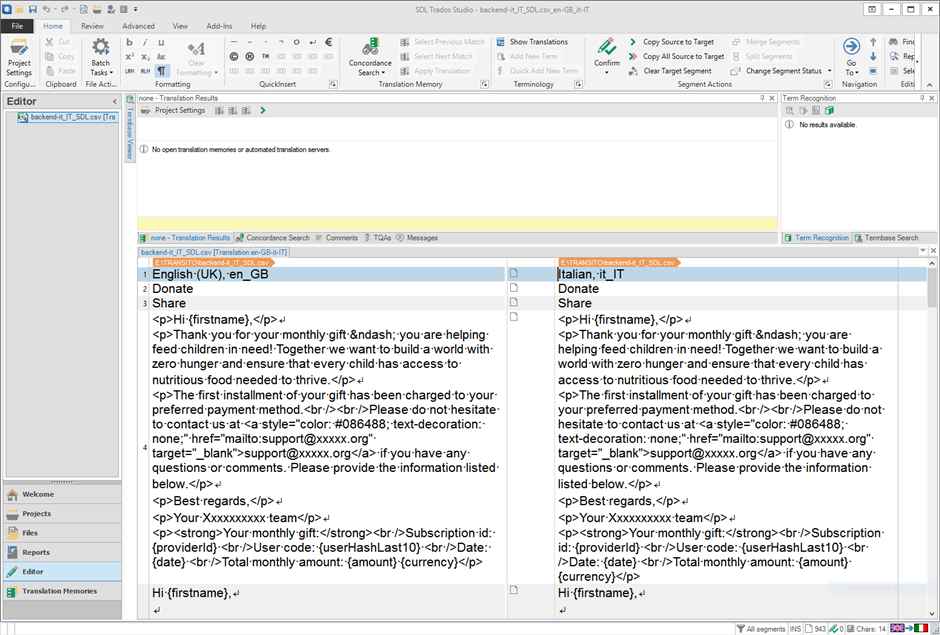
Task: Toggle auto-hide pin on Term Recognition panel
Action: point(922,98)
